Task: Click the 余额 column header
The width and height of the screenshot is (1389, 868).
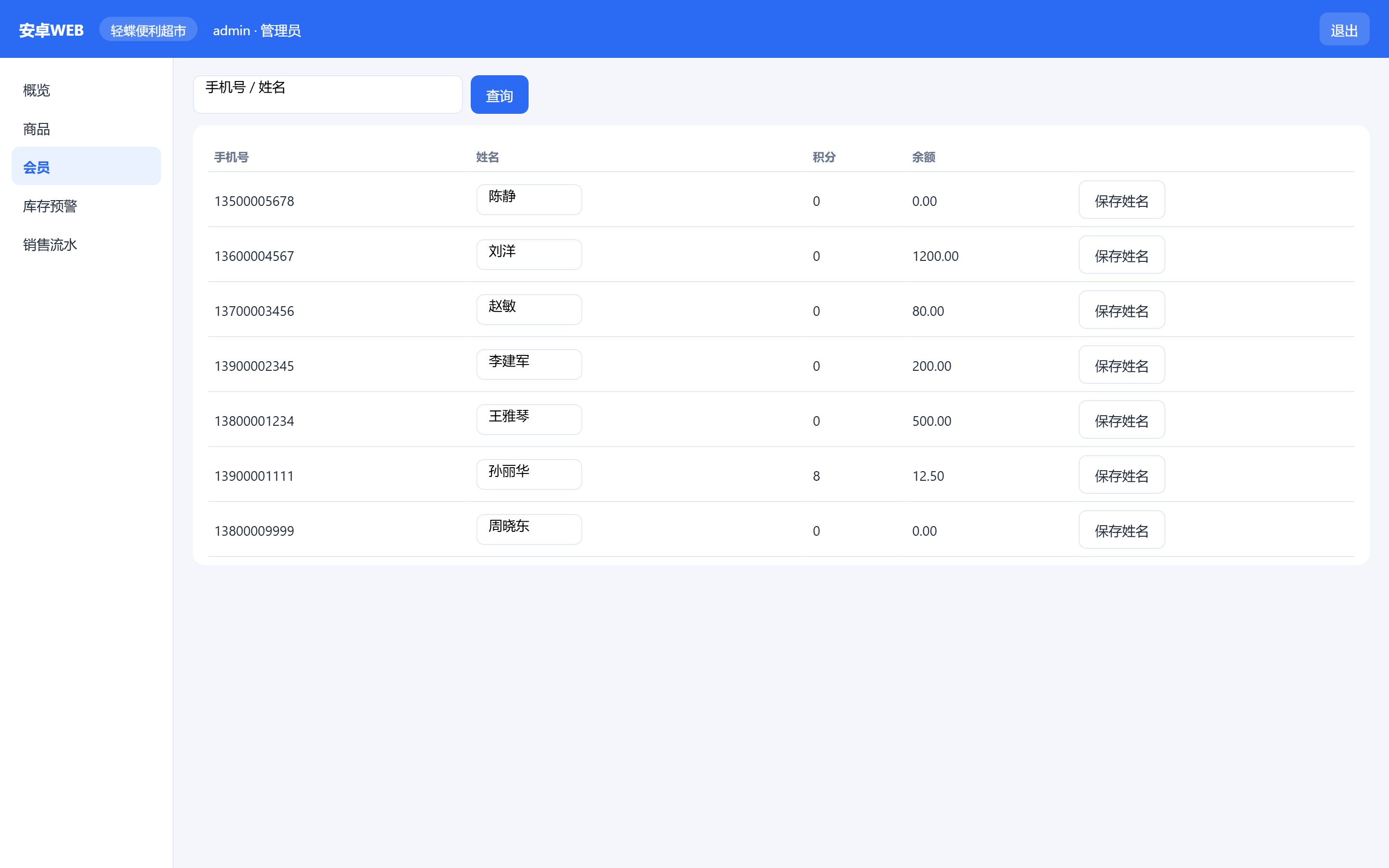Action: (x=924, y=157)
